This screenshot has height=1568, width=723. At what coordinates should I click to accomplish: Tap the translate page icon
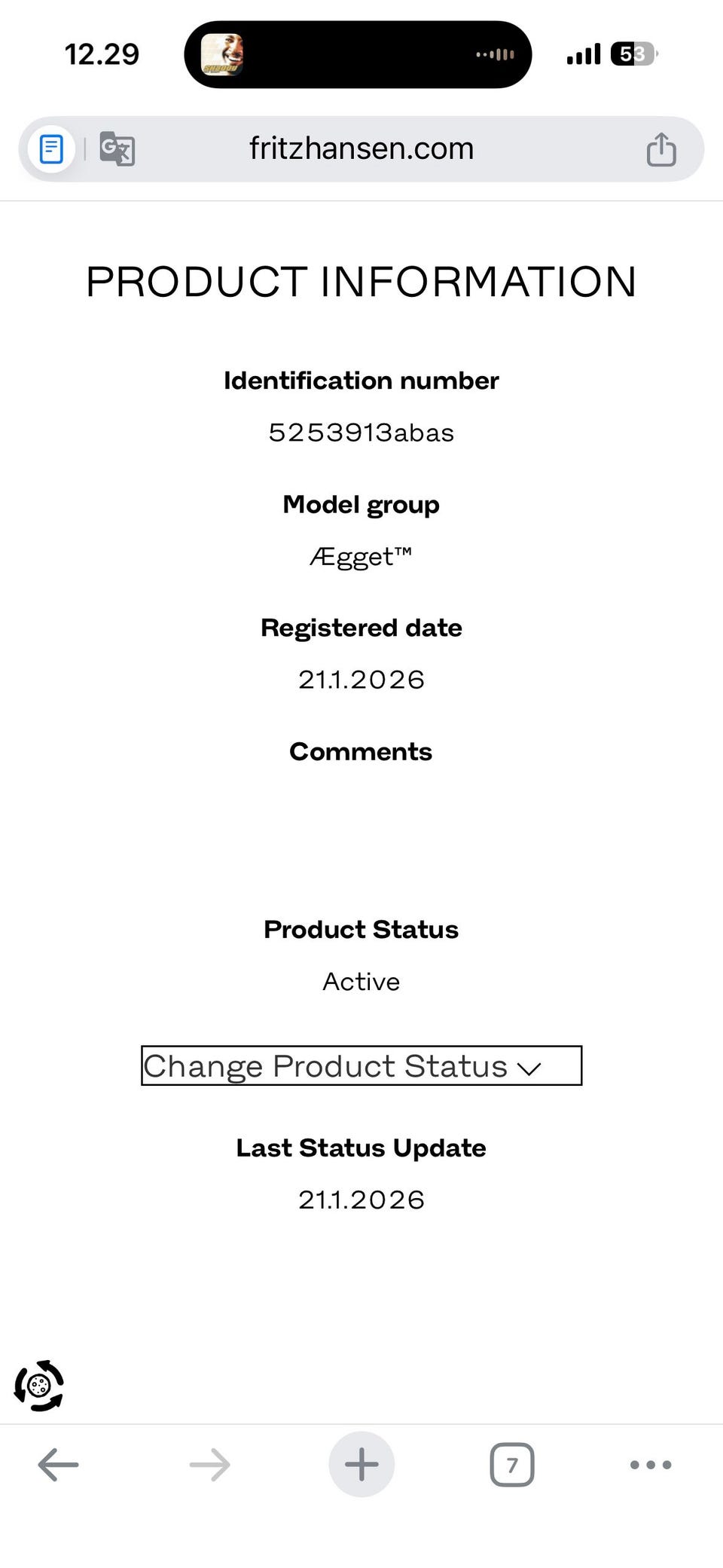click(117, 149)
